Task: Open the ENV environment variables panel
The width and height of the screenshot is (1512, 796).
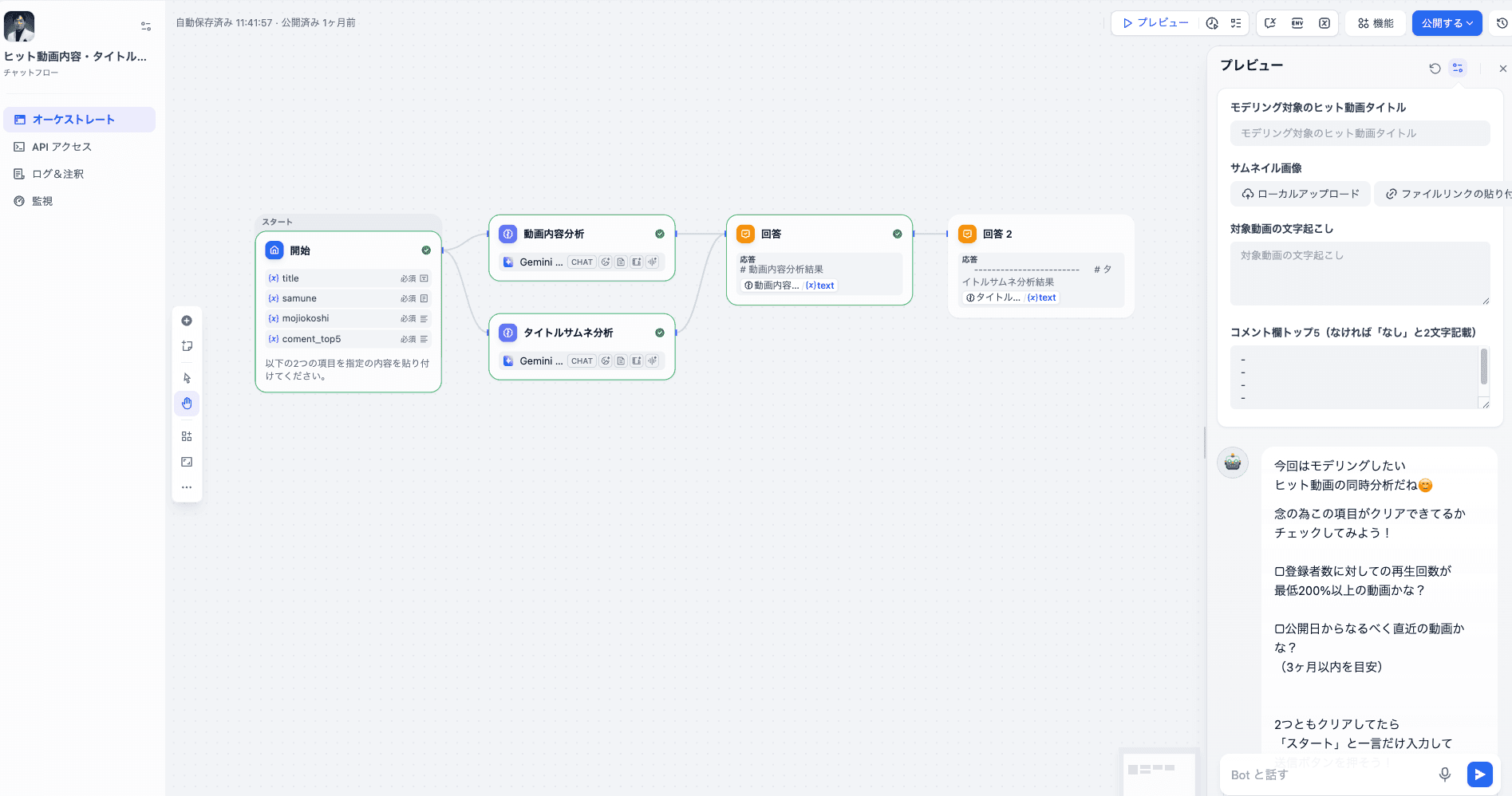Action: (x=1297, y=23)
